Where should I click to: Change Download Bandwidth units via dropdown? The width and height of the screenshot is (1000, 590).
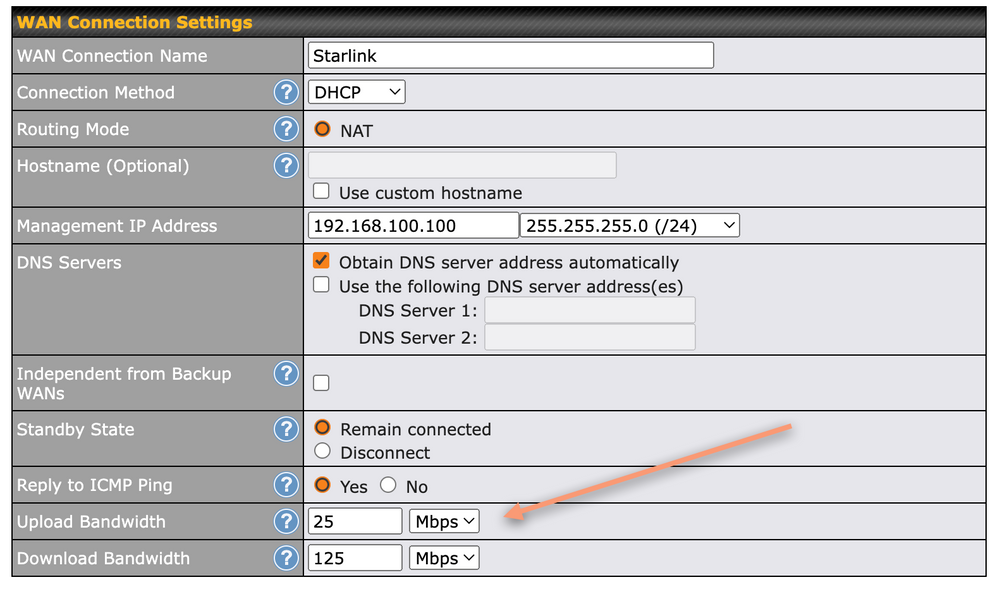click(443, 557)
